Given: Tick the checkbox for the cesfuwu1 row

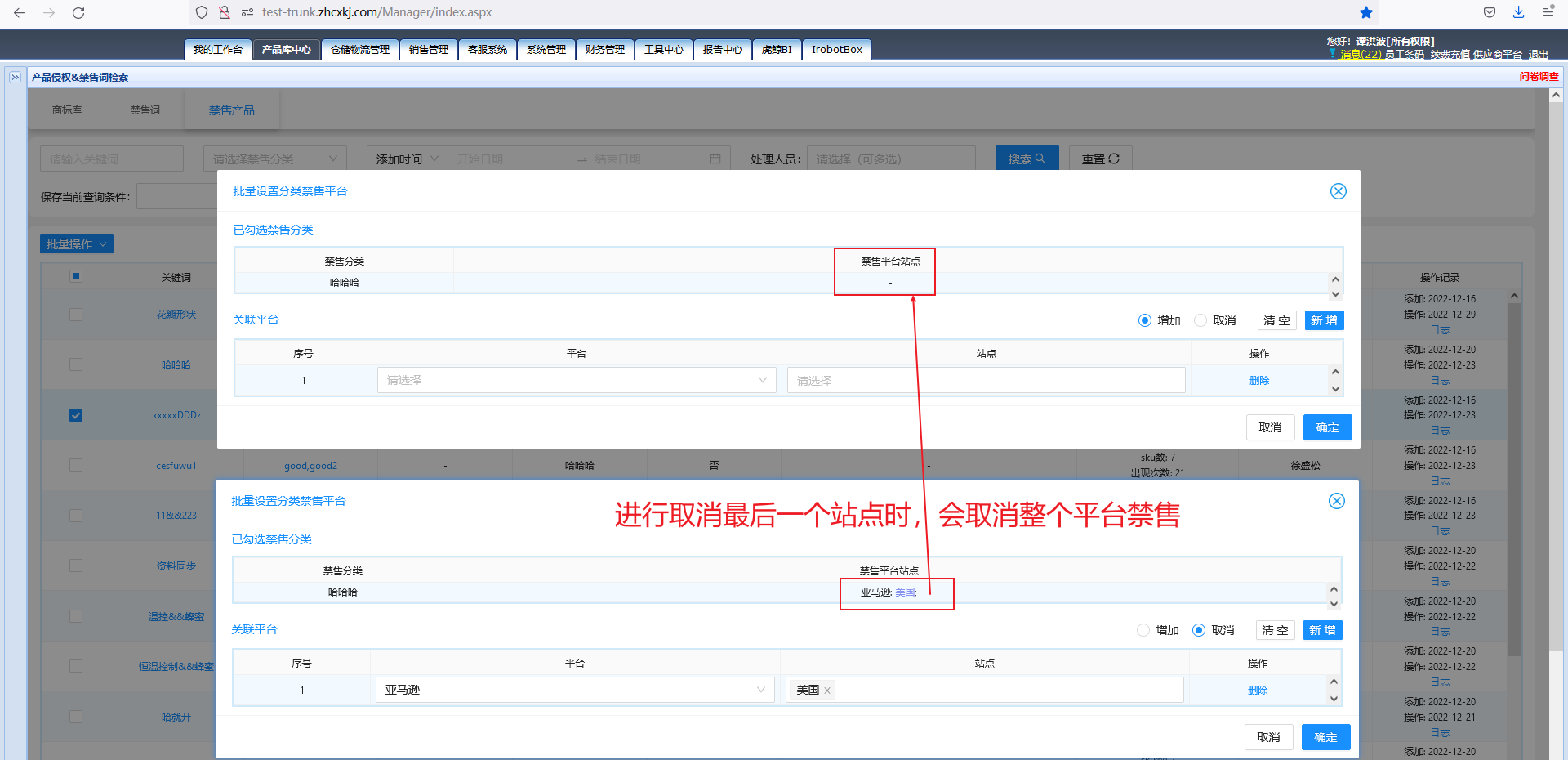Looking at the screenshot, I should [76, 465].
